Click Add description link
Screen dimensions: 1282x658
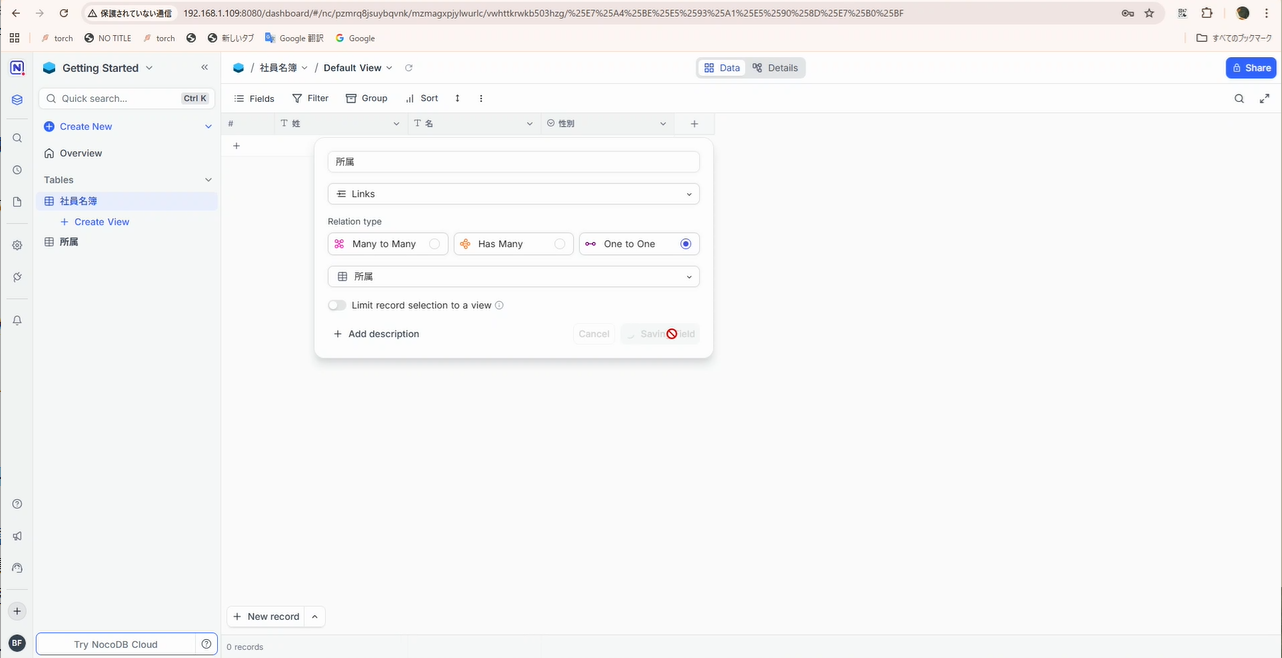click(x=376, y=334)
